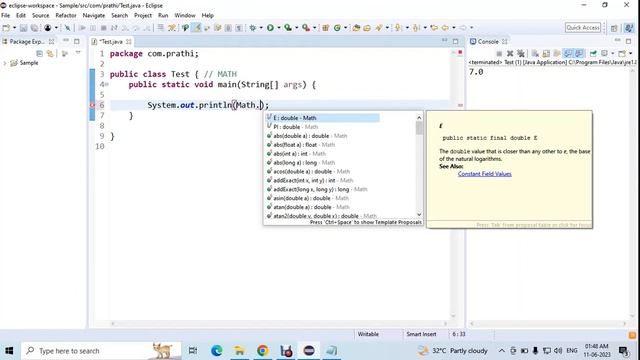Open the Windows Start menu
The image size is (640, 360).
coord(9,351)
